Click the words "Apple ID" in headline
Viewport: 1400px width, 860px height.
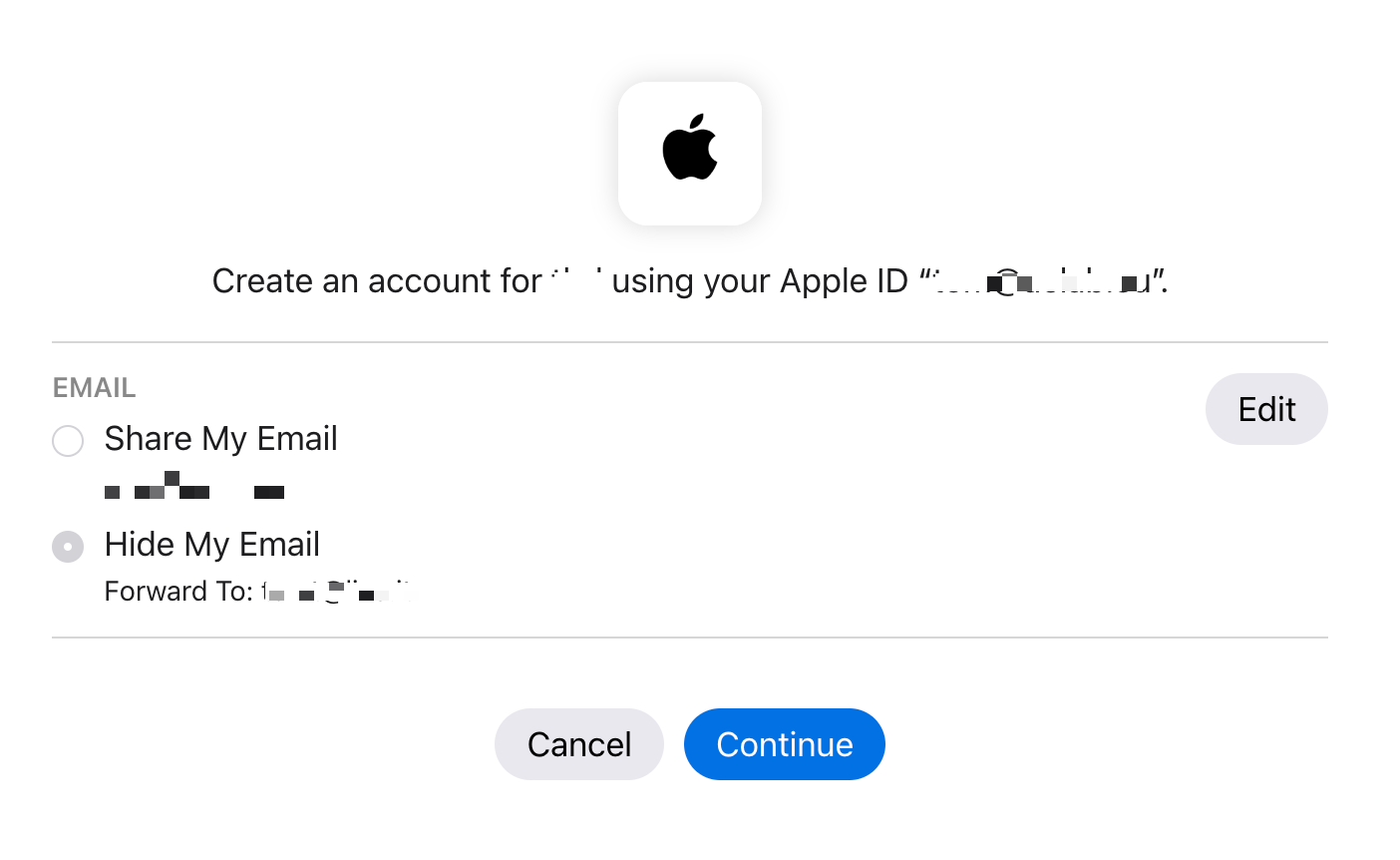coord(844,281)
